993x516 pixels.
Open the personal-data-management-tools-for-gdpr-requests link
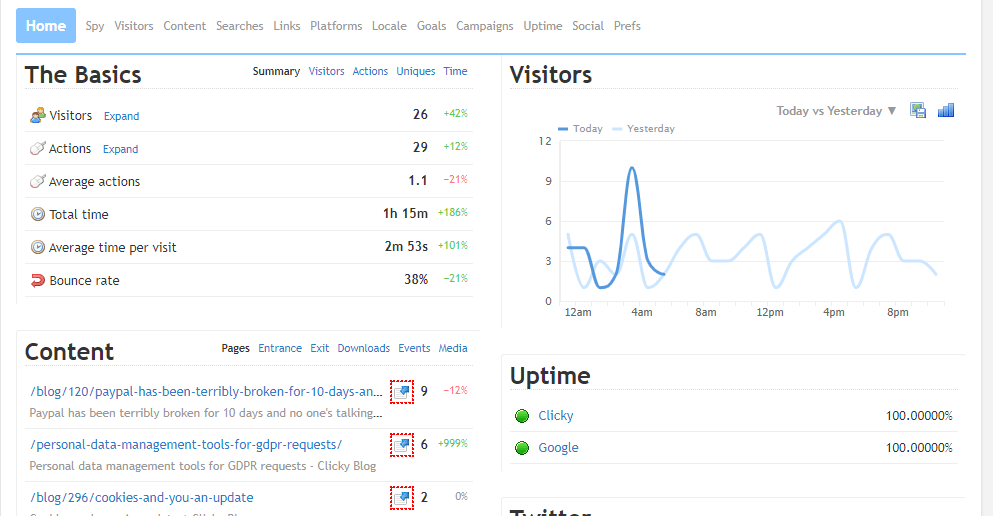(x=186, y=444)
